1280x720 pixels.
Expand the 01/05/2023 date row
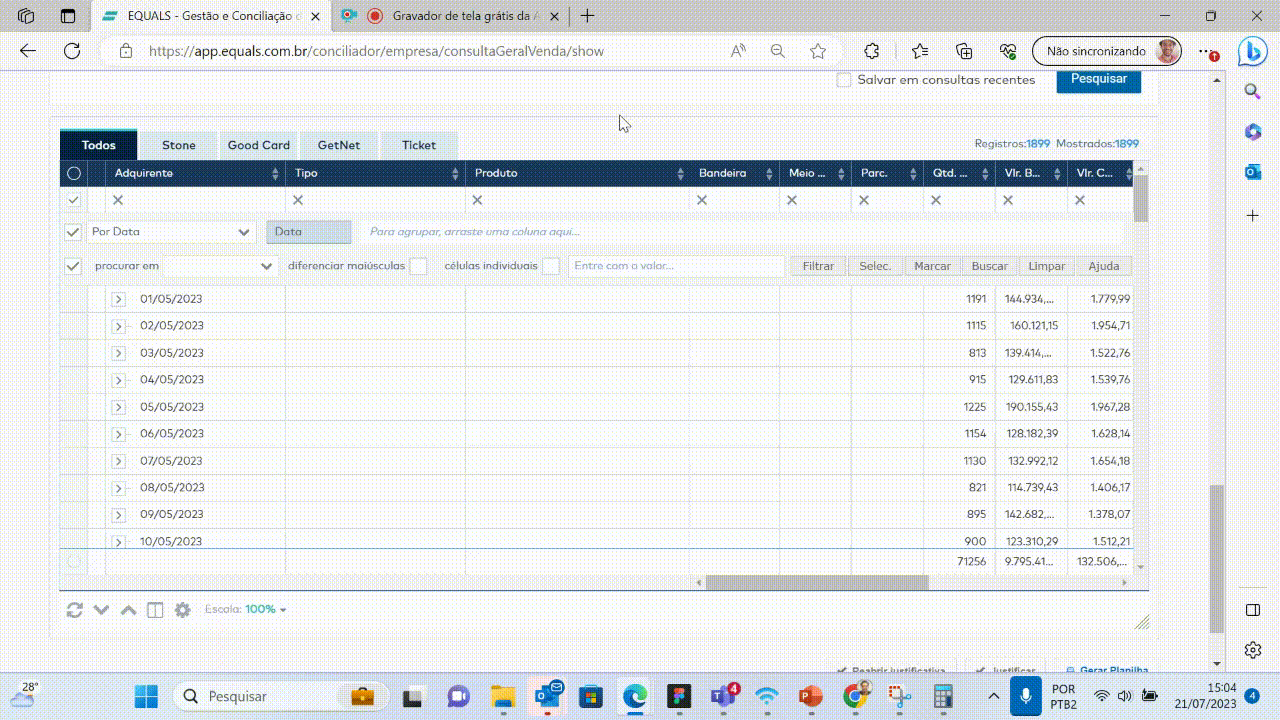tap(118, 299)
